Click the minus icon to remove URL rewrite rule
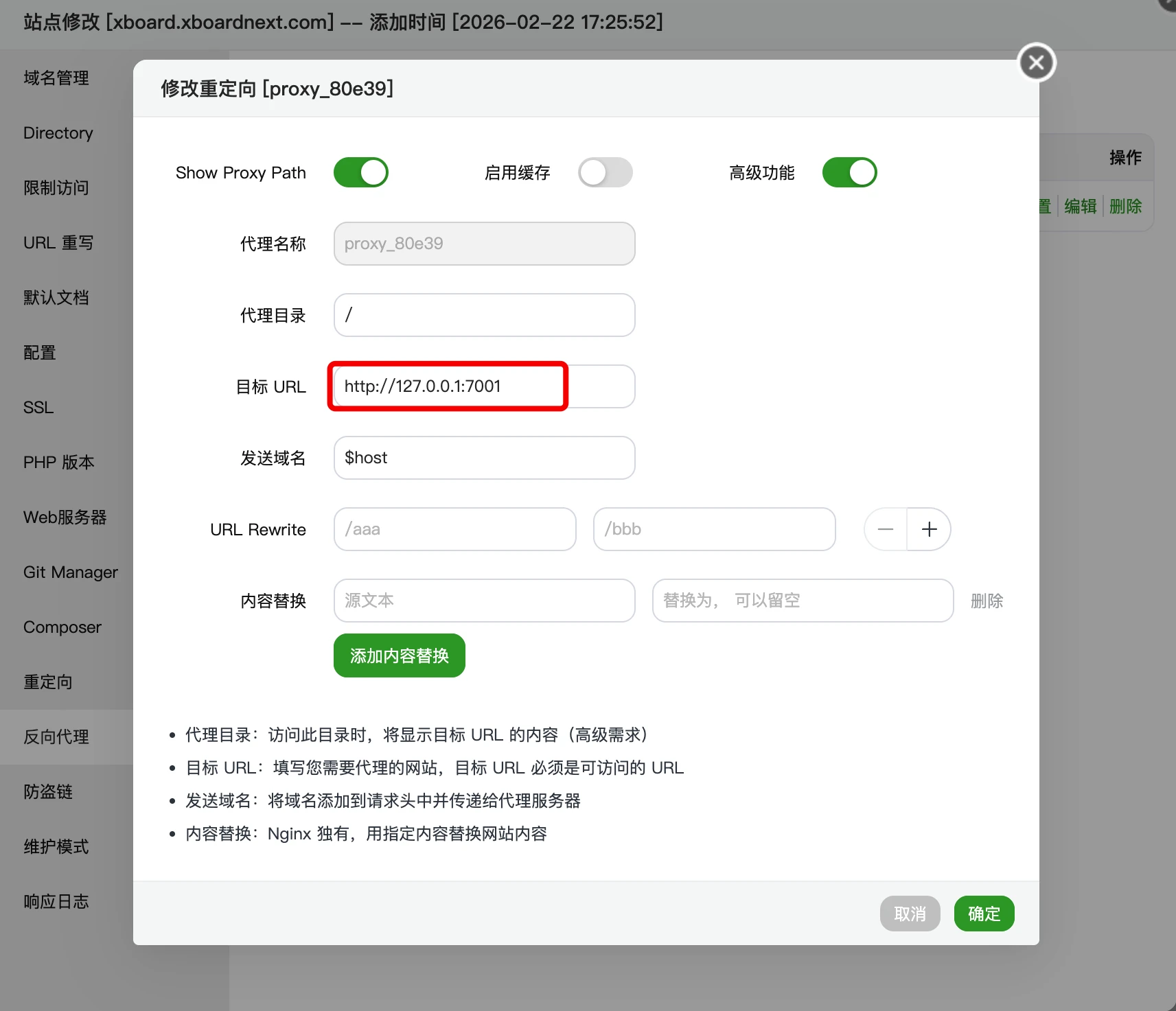The height and width of the screenshot is (1011, 1176). pyautogui.click(x=885, y=529)
